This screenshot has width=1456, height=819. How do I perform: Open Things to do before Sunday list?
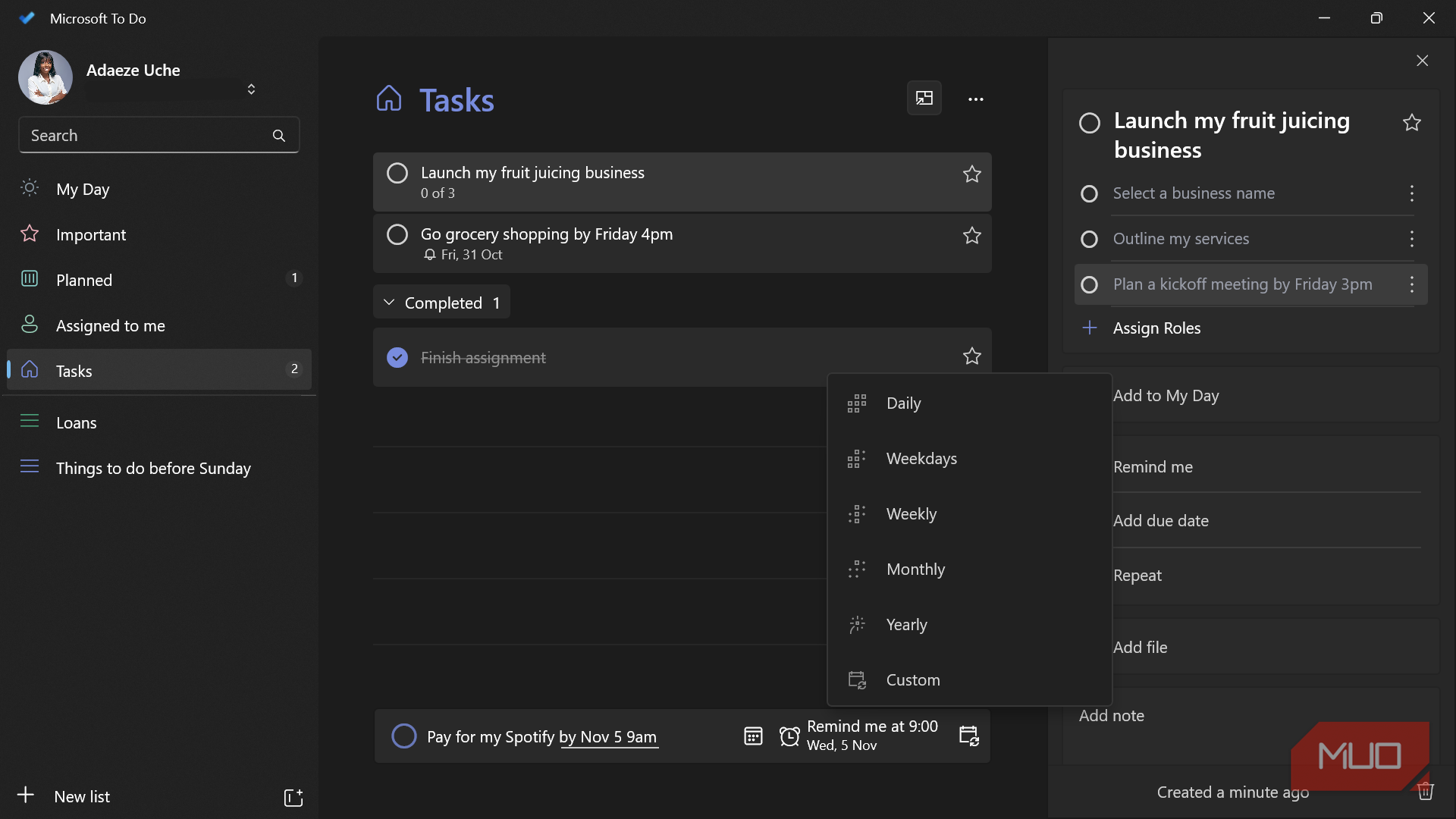159,468
